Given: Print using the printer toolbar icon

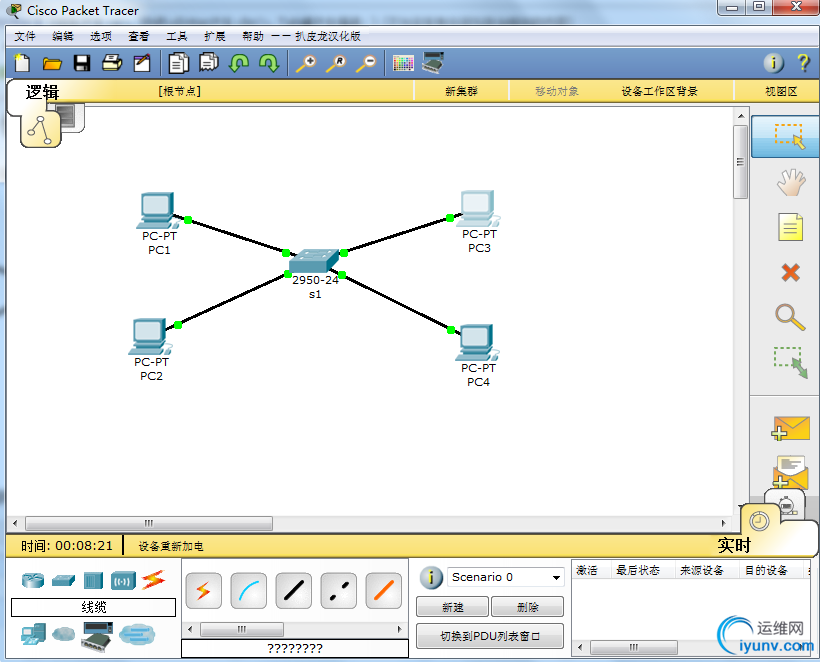Looking at the screenshot, I should pos(111,63).
